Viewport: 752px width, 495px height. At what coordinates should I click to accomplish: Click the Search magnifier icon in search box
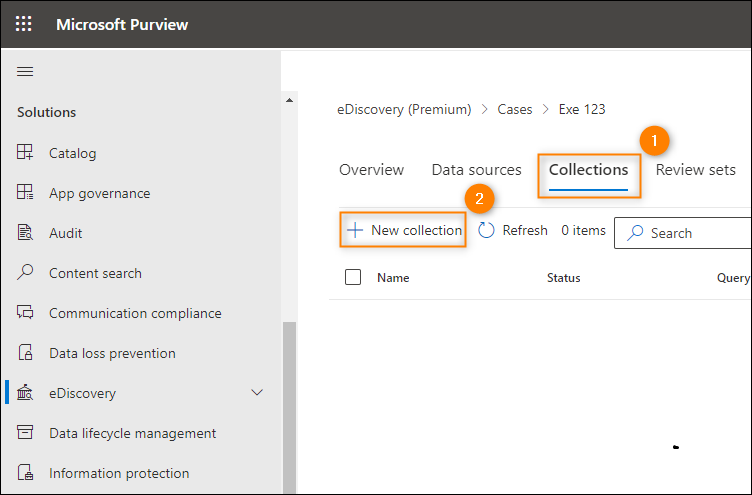click(635, 233)
